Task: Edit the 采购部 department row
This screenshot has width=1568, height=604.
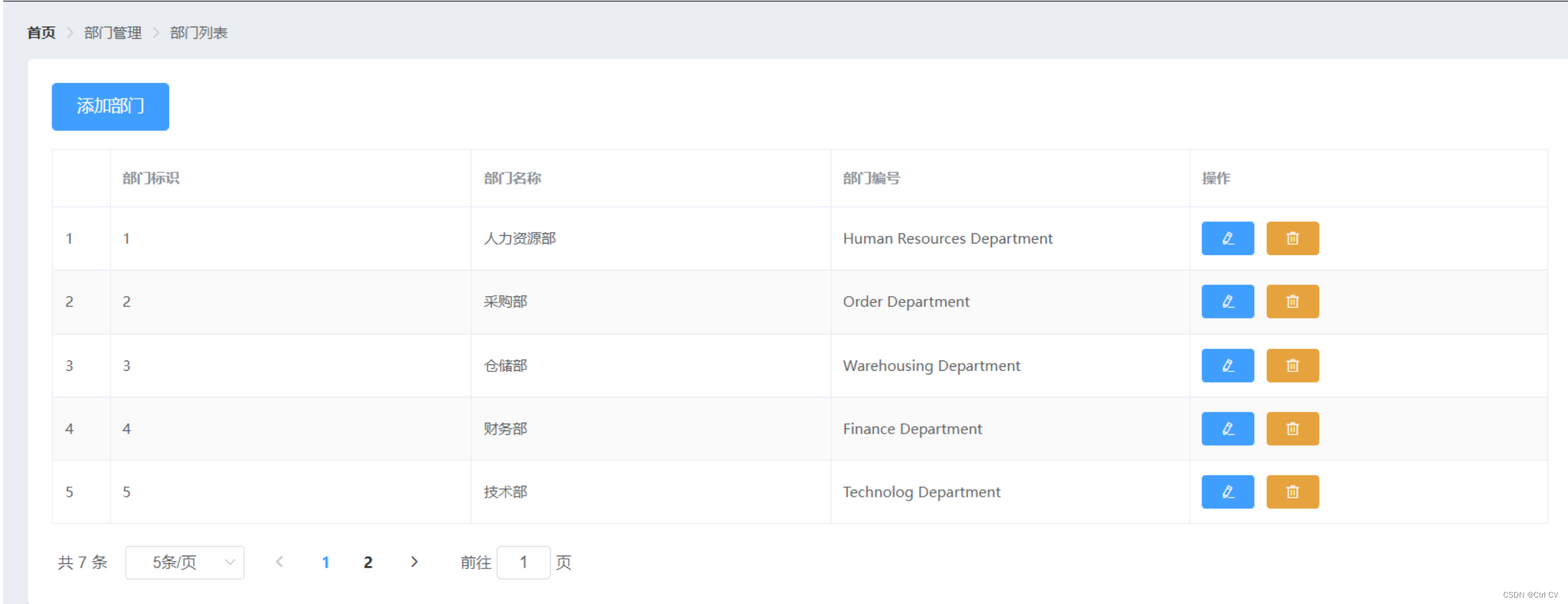Action: coord(1227,301)
